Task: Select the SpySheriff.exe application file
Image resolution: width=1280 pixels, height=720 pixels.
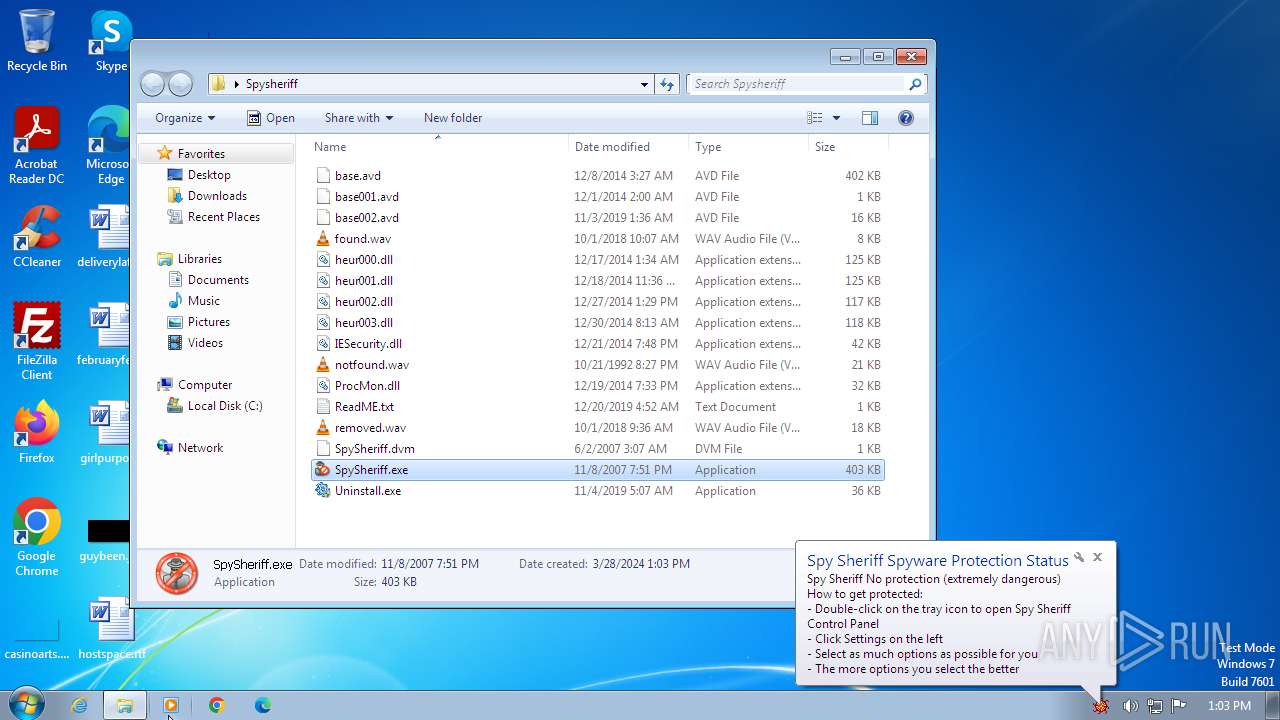Action: coord(597,470)
